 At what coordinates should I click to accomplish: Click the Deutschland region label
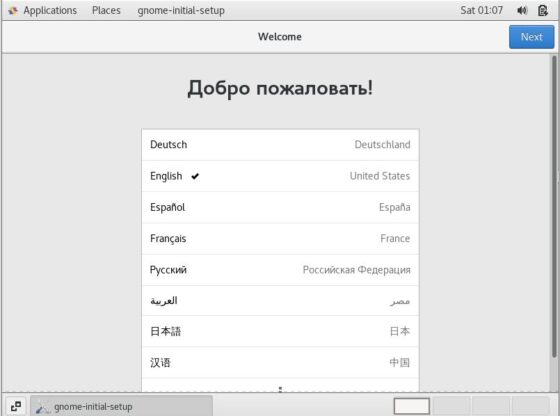[x=382, y=145]
